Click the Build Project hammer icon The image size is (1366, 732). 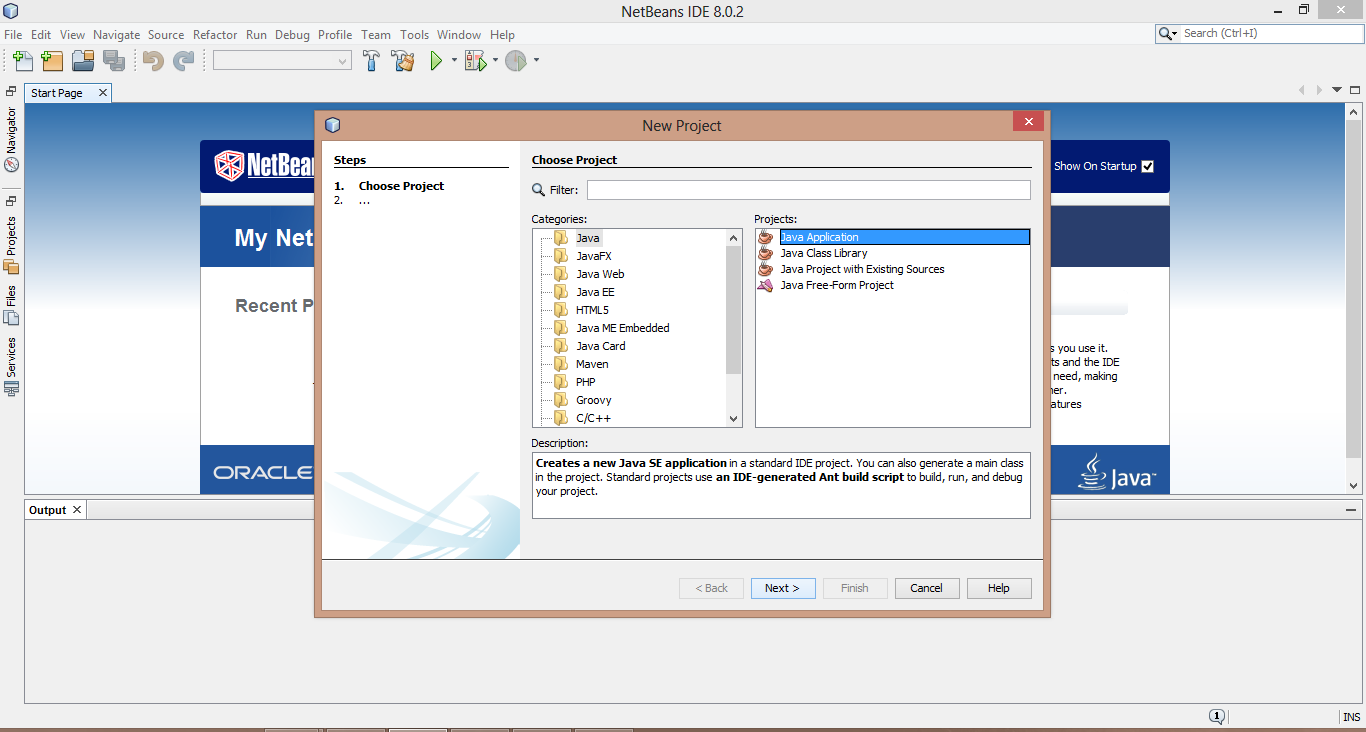pyautogui.click(x=371, y=61)
